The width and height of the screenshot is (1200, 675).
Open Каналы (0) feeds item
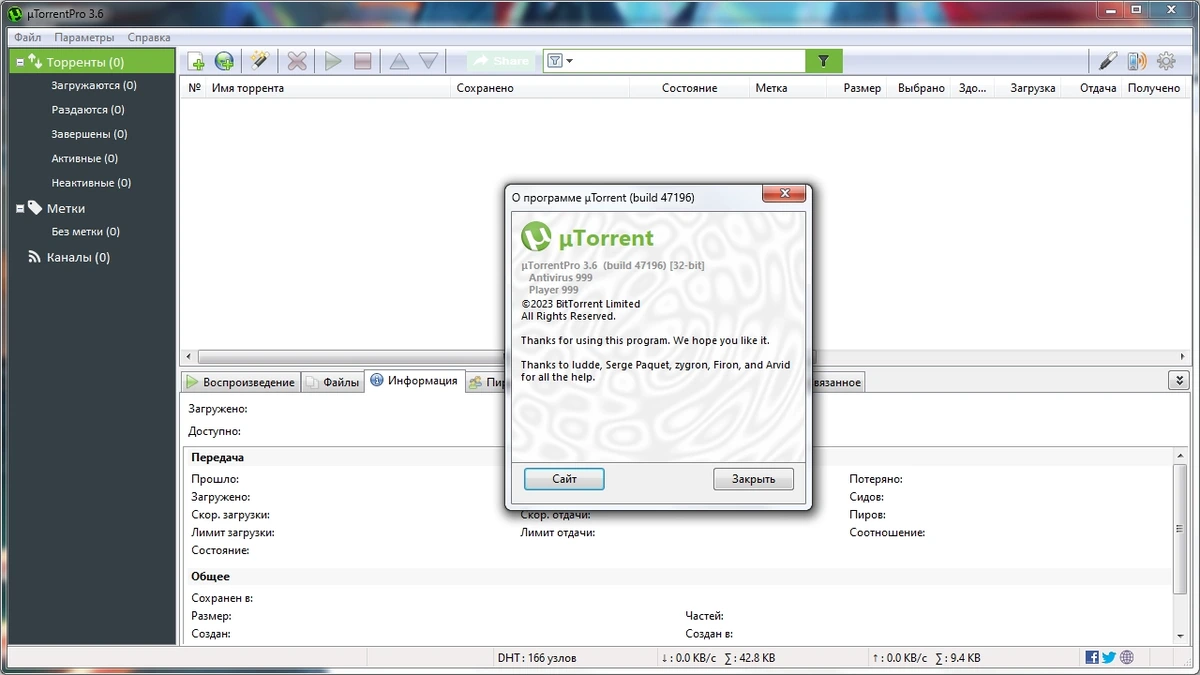click(78, 257)
